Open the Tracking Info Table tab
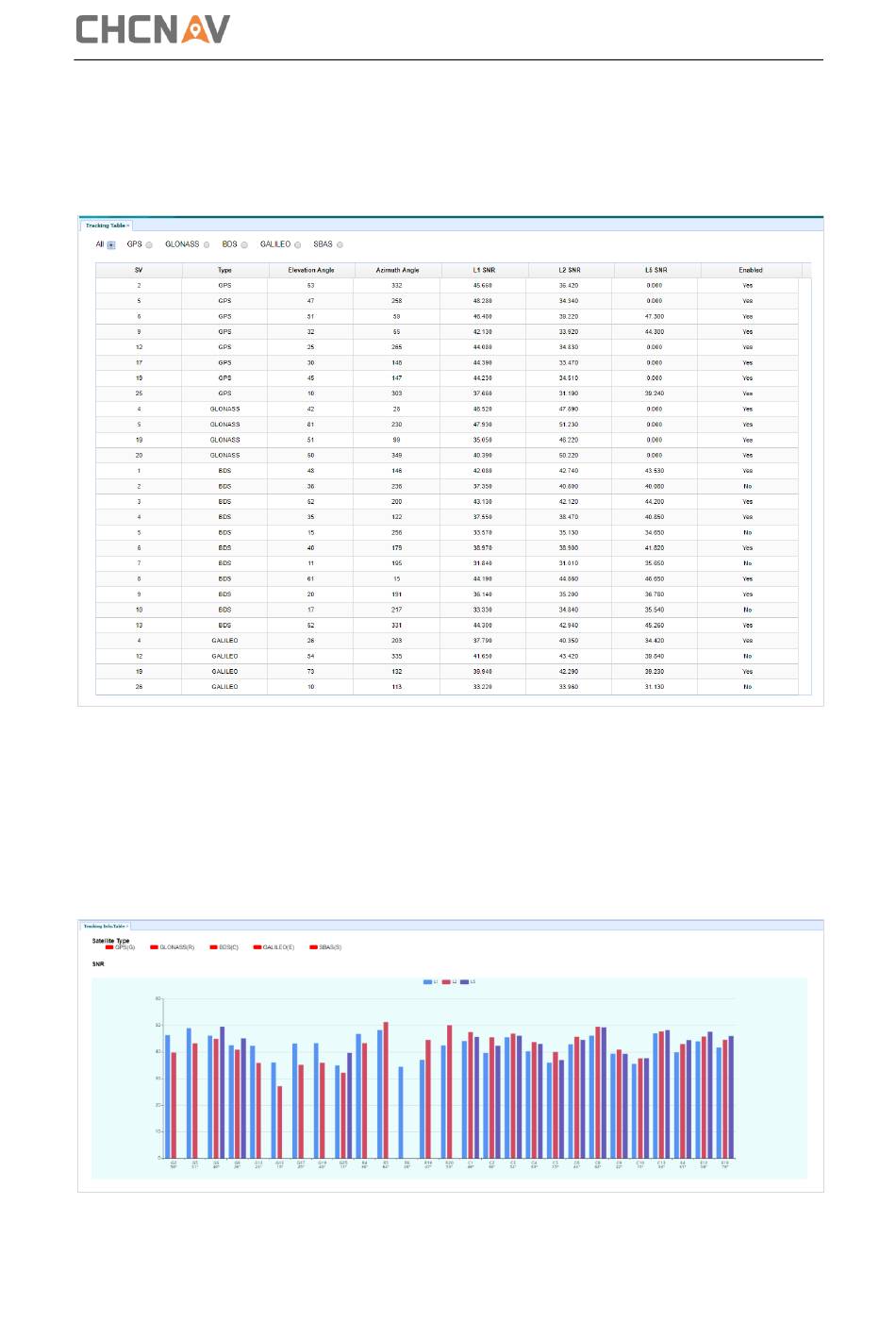Viewport: 896px width, 1339px height. point(105,926)
